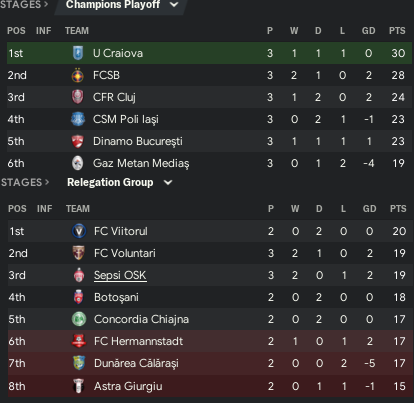Viewport: 414px width, 403px height.
Task: Click the FCSB club badge
Action: (78, 75)
